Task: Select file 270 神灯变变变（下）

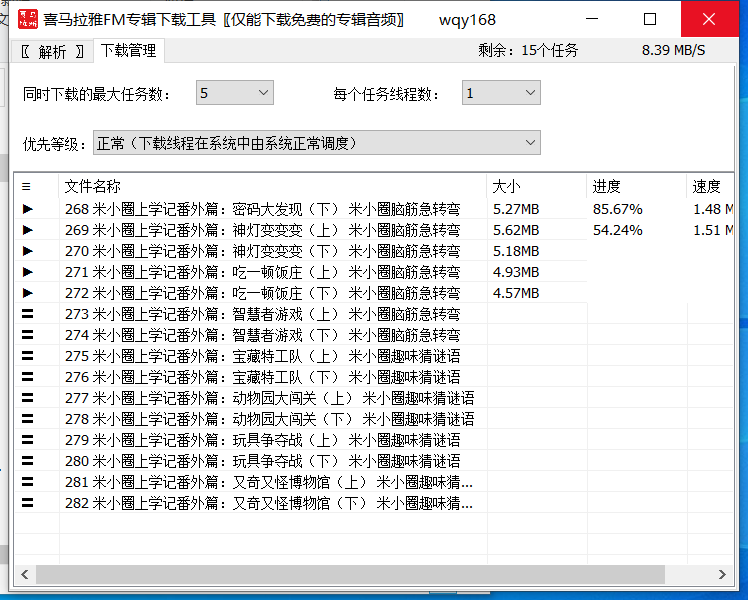Action: [x=262, y=251]
